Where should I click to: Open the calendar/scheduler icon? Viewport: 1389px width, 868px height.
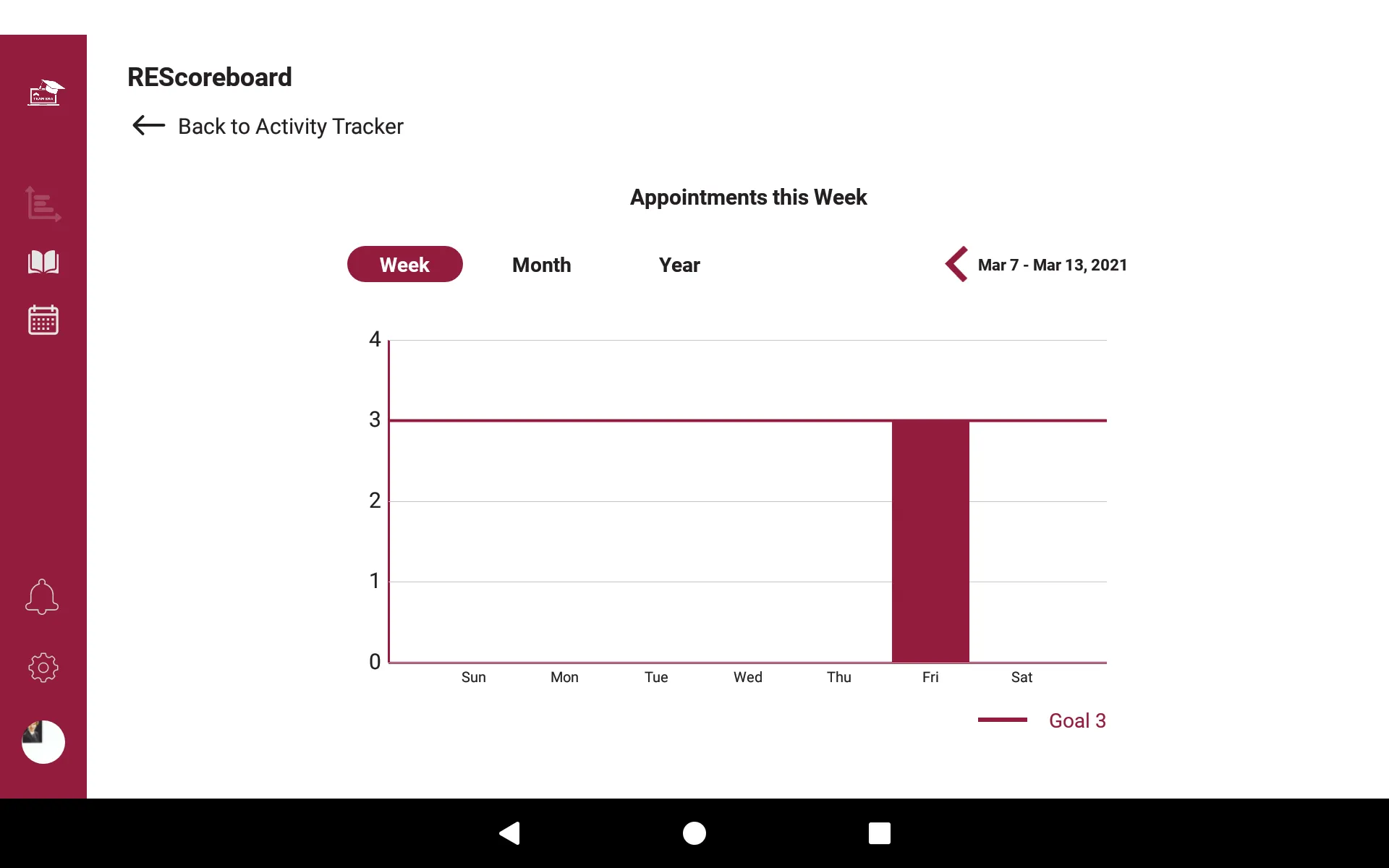click(43, 320)
